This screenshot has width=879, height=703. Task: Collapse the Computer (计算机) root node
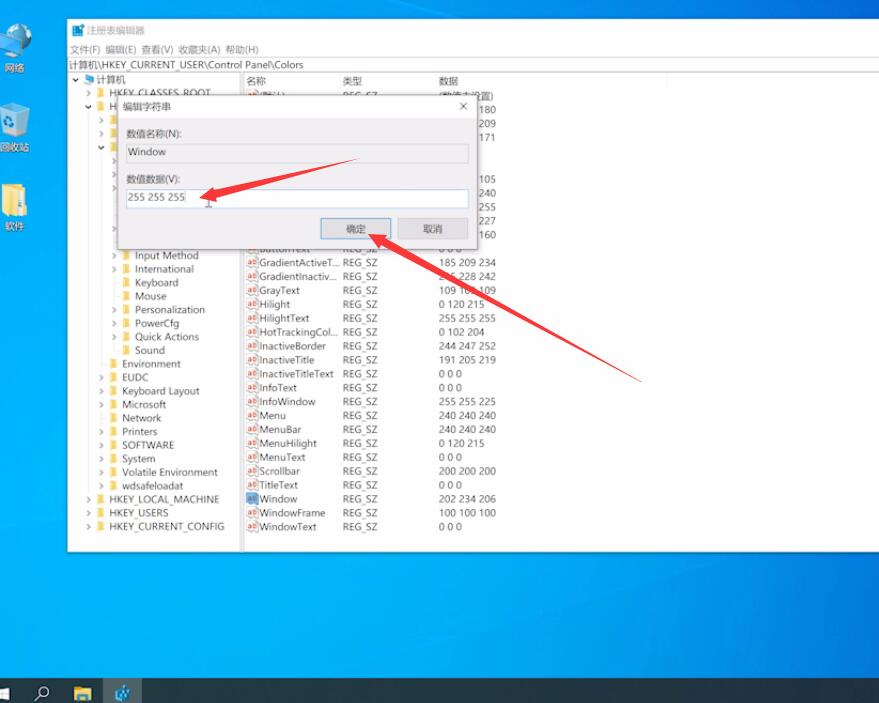pyautogui.click(x=75, y=80)
